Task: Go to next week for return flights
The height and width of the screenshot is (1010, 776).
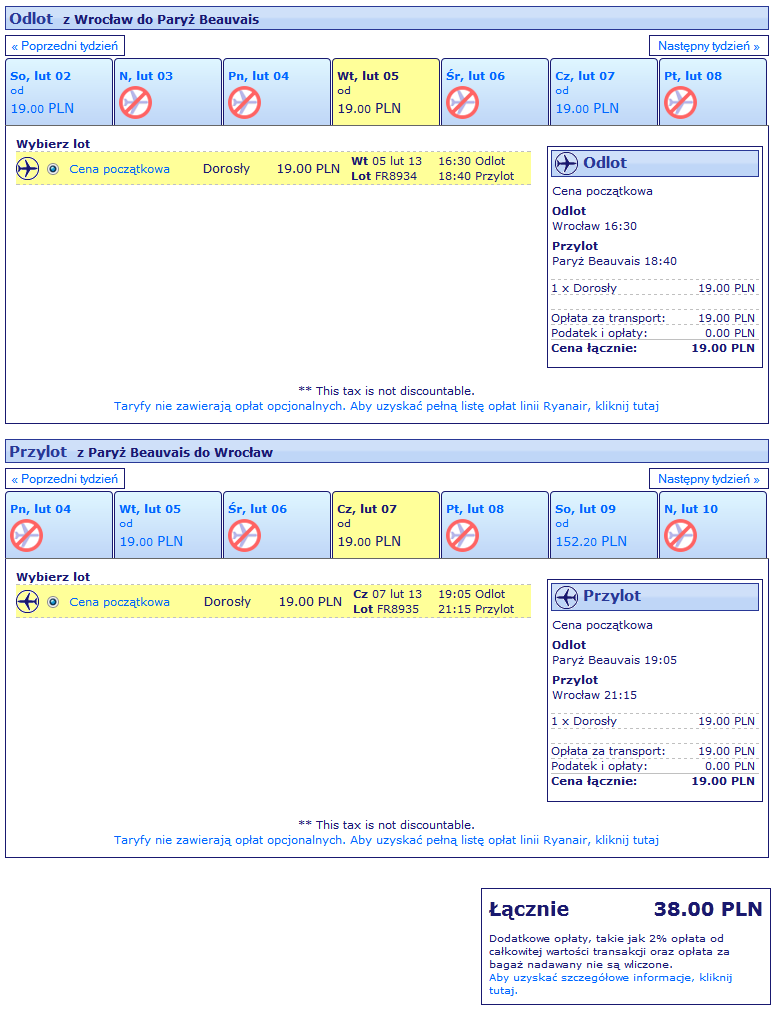Action: pyautogui.click(x=709, y=479)
